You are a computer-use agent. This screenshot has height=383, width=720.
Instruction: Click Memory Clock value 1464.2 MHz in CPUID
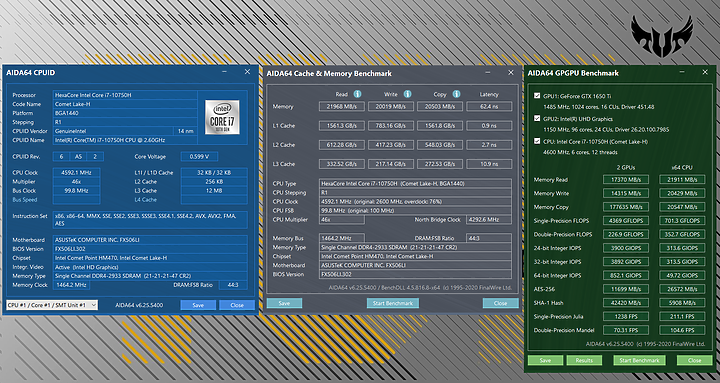click(x=71, y=285)
